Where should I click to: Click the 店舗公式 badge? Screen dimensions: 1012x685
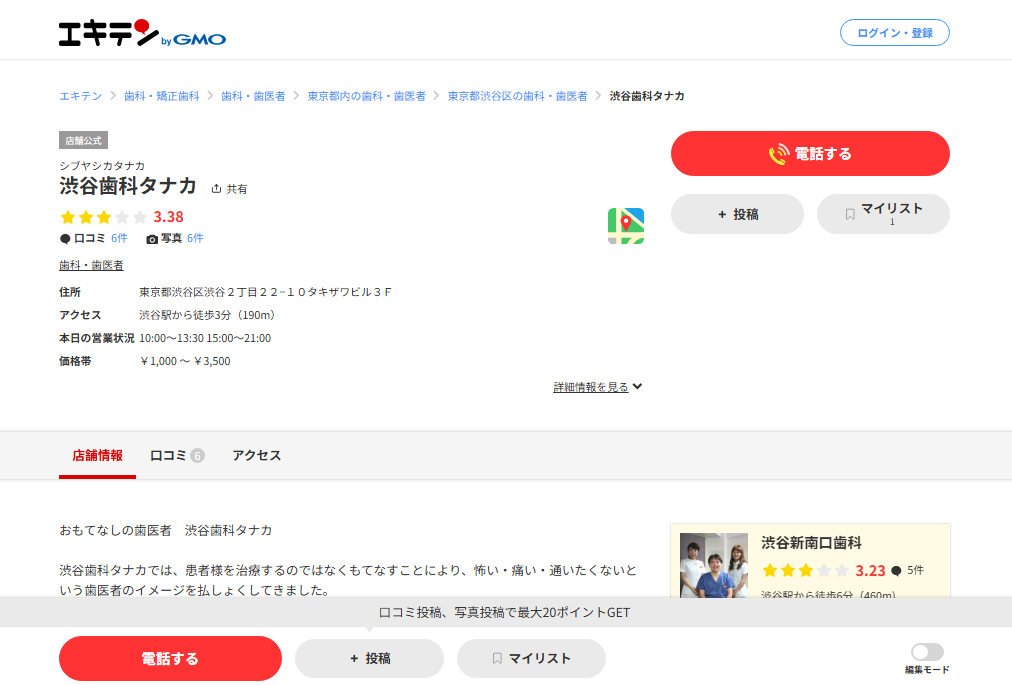pos(83,140)
